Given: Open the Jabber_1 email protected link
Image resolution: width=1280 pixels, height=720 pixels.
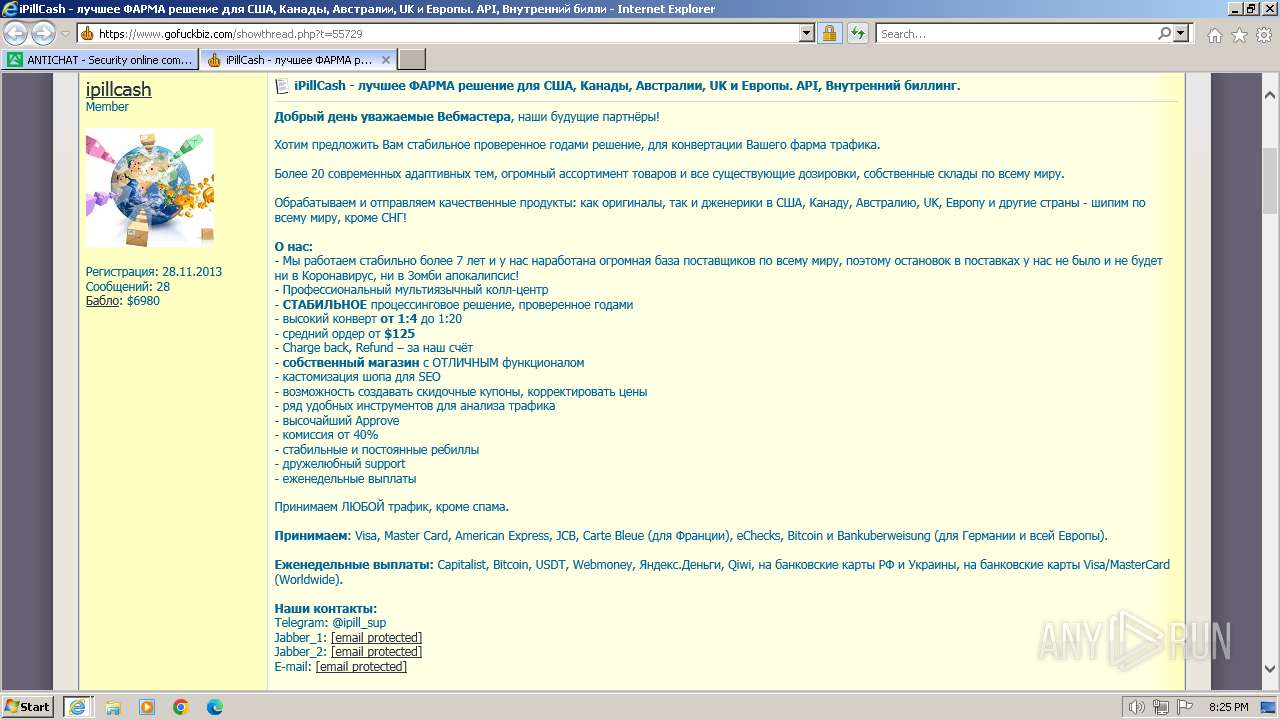Looking at the screenshot, I should [377, 637].
